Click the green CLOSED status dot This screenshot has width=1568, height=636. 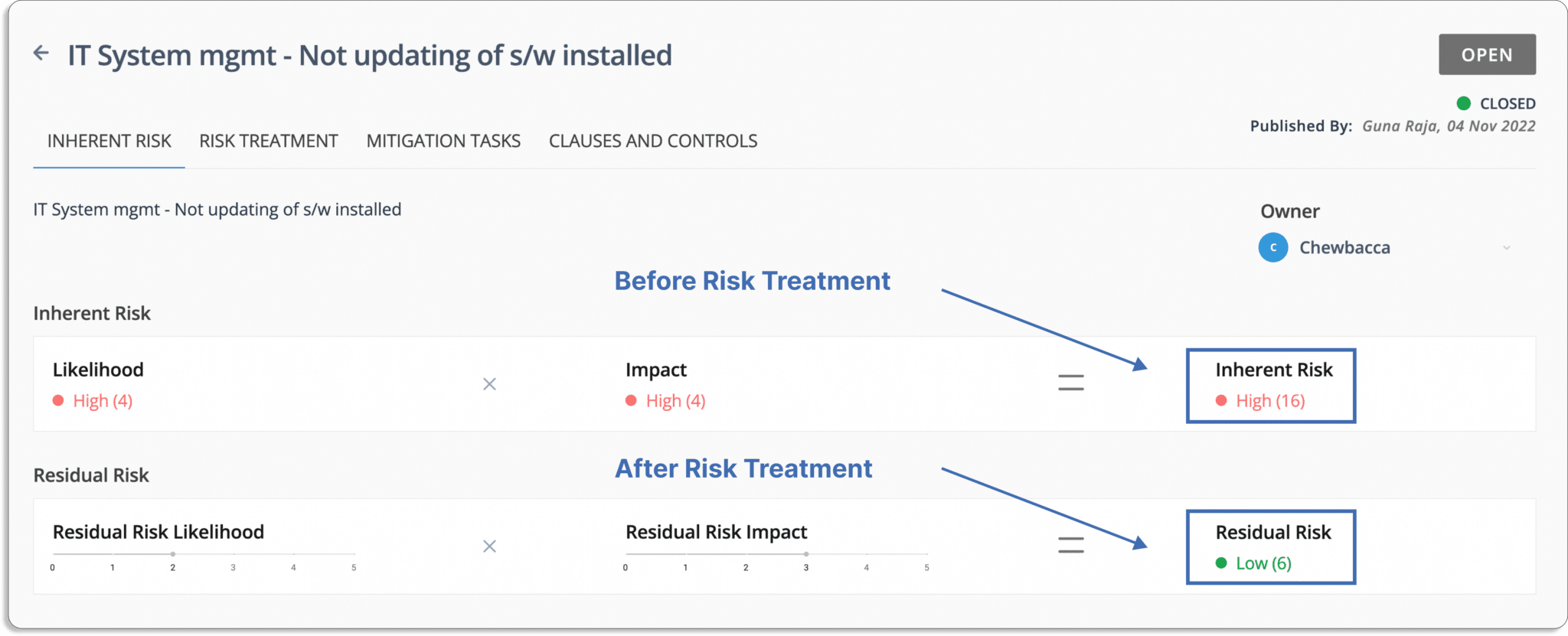click(1463, 103)
